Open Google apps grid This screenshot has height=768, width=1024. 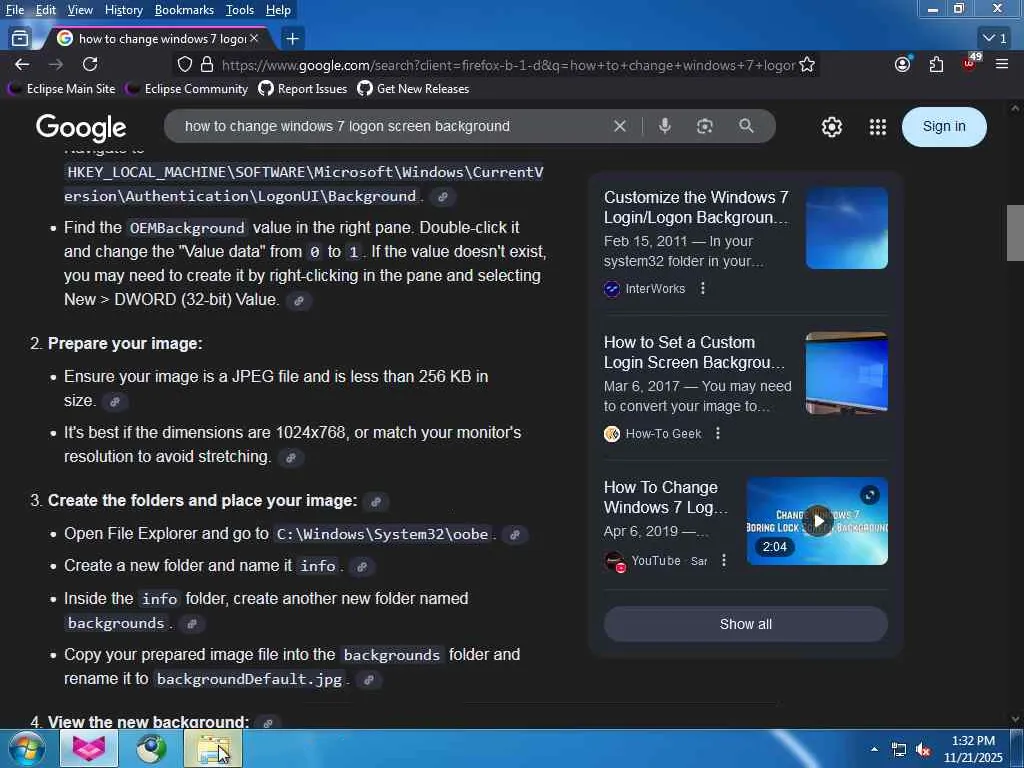(878, 127)
